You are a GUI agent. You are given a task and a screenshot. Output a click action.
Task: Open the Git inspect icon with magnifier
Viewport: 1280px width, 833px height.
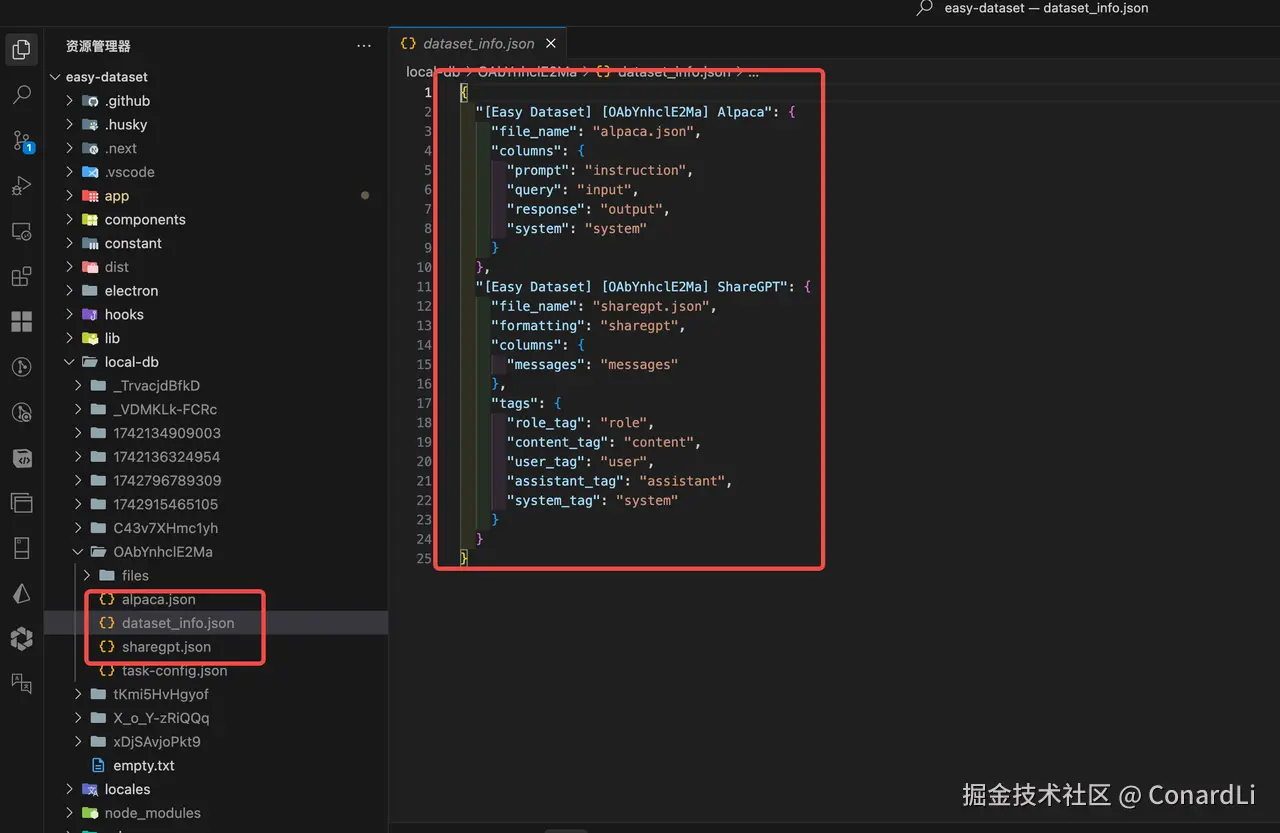(21, 412)
